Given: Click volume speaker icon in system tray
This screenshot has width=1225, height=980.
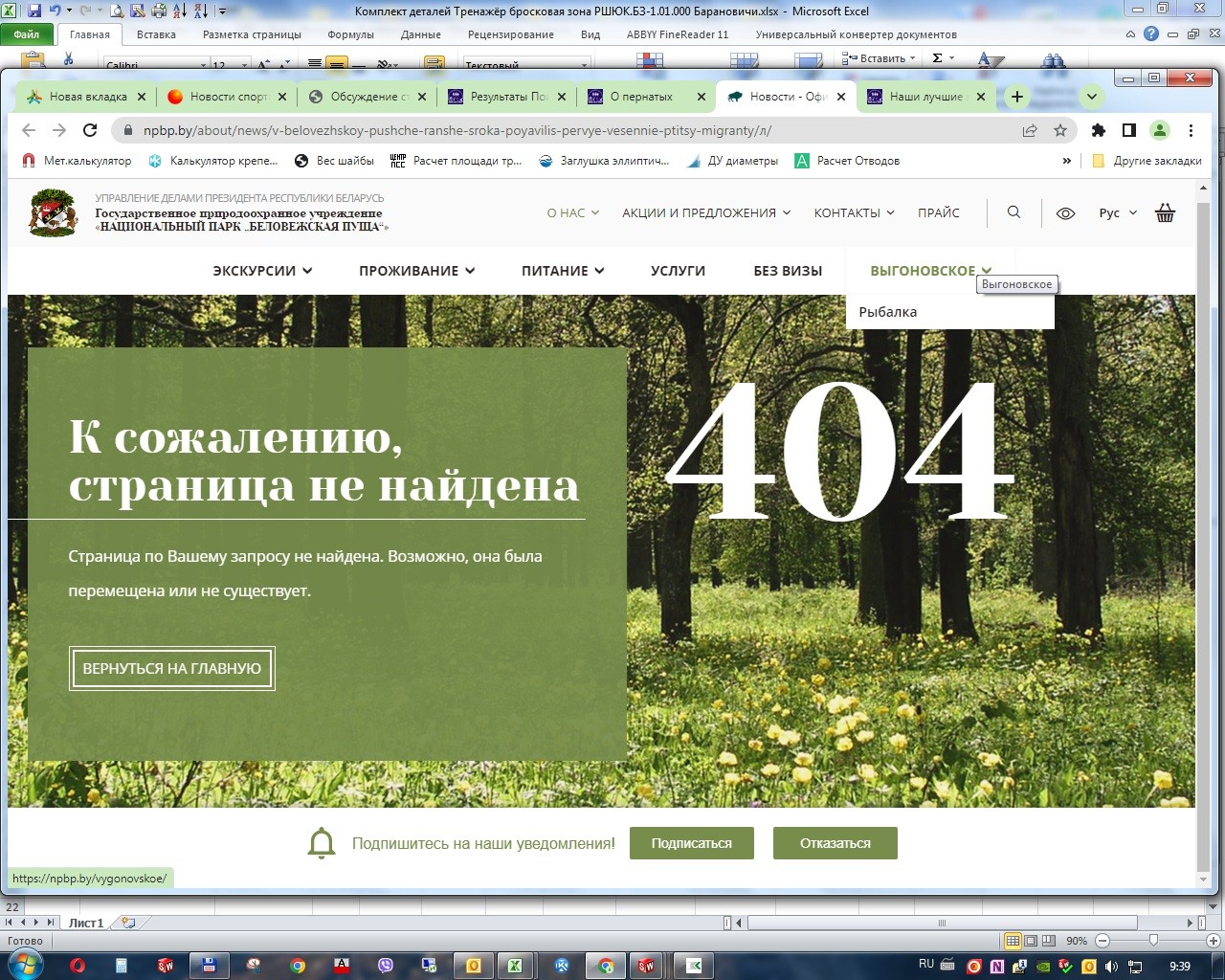Looking at the screenshot, I should [x=1111, y=967].
